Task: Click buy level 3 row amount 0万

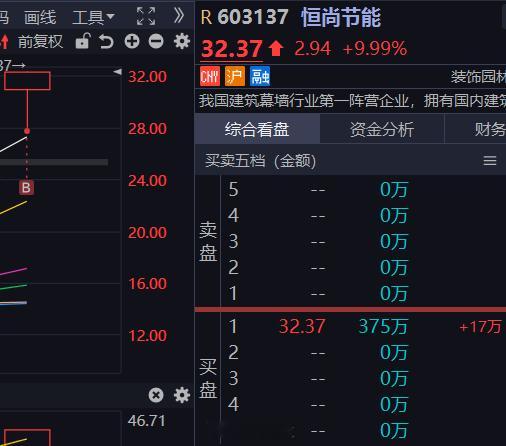Action: 394,379
